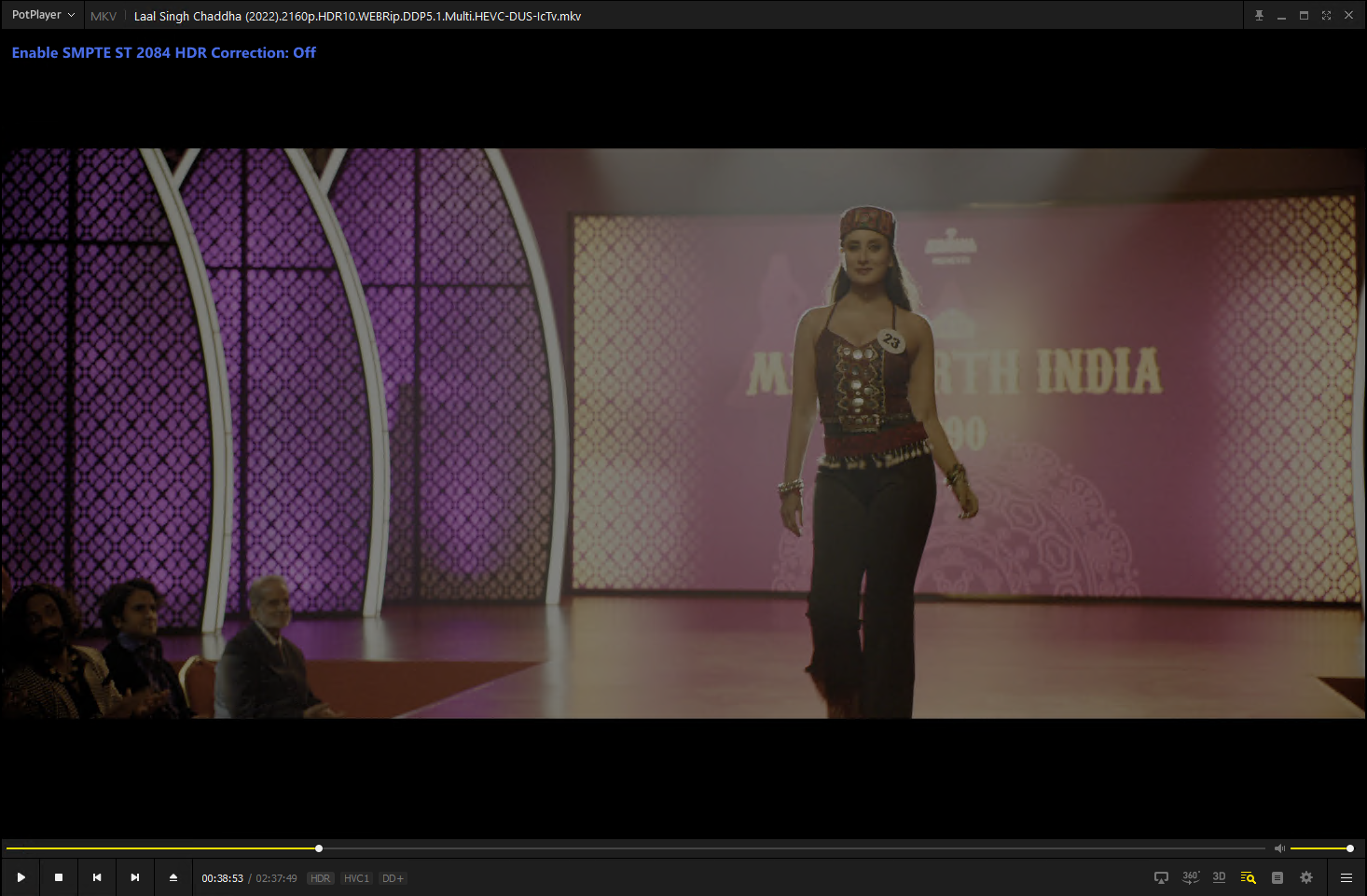This screenshot has height=896, width=1367.
Task: Seek using the playback progress bar
Action: coord(635,848)
